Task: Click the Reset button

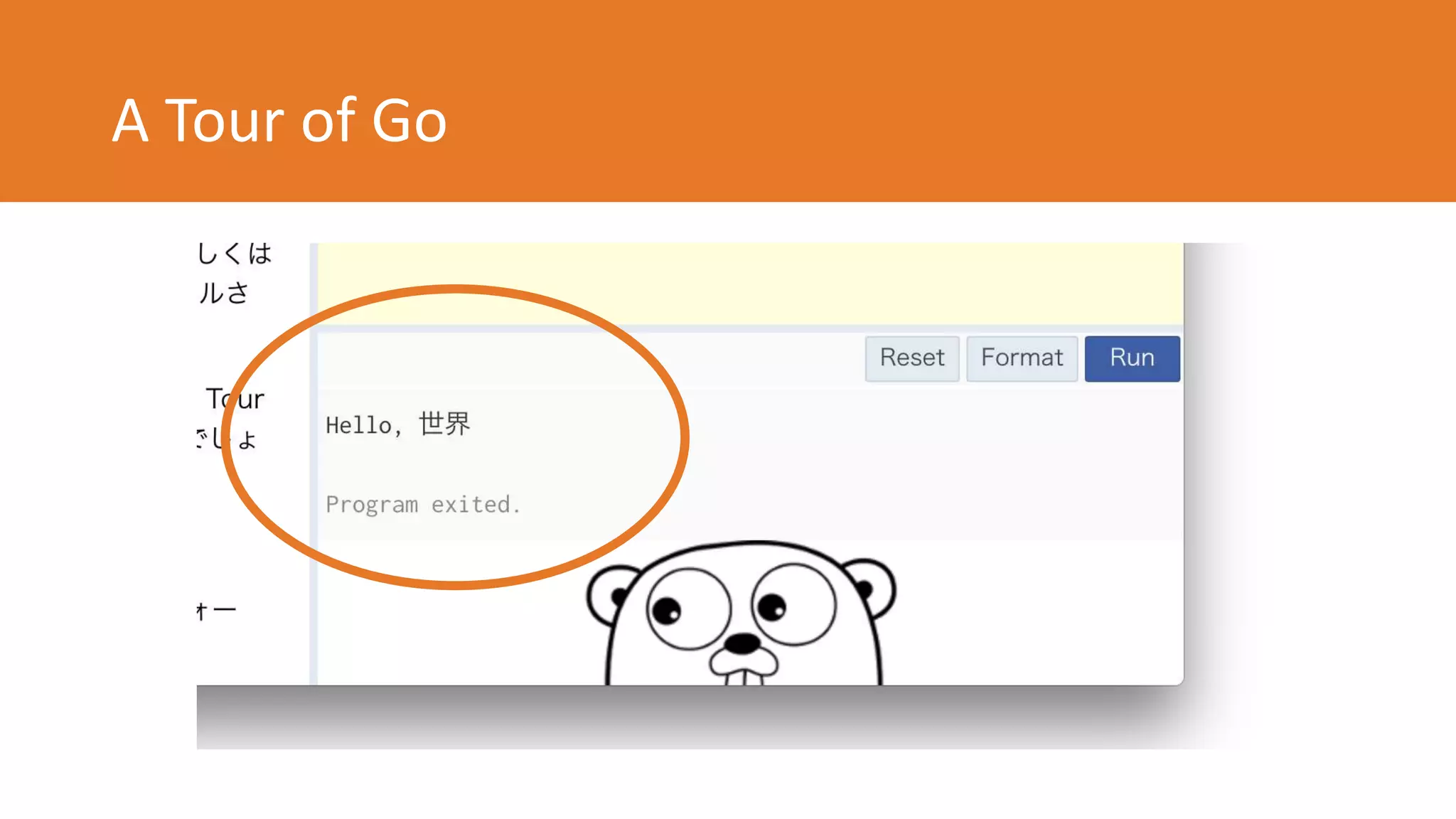Action: coord(912,358)
